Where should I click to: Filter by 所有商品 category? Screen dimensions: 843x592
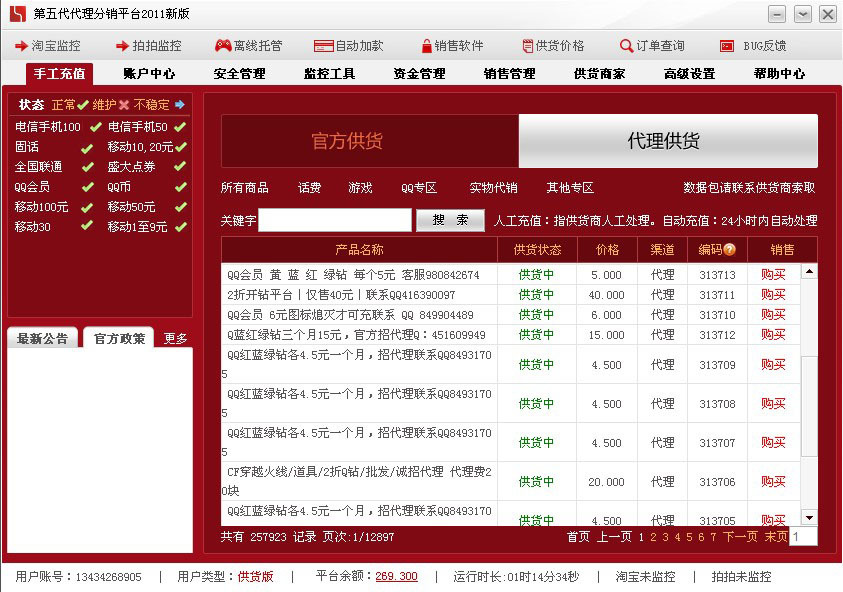pos(245,188)
